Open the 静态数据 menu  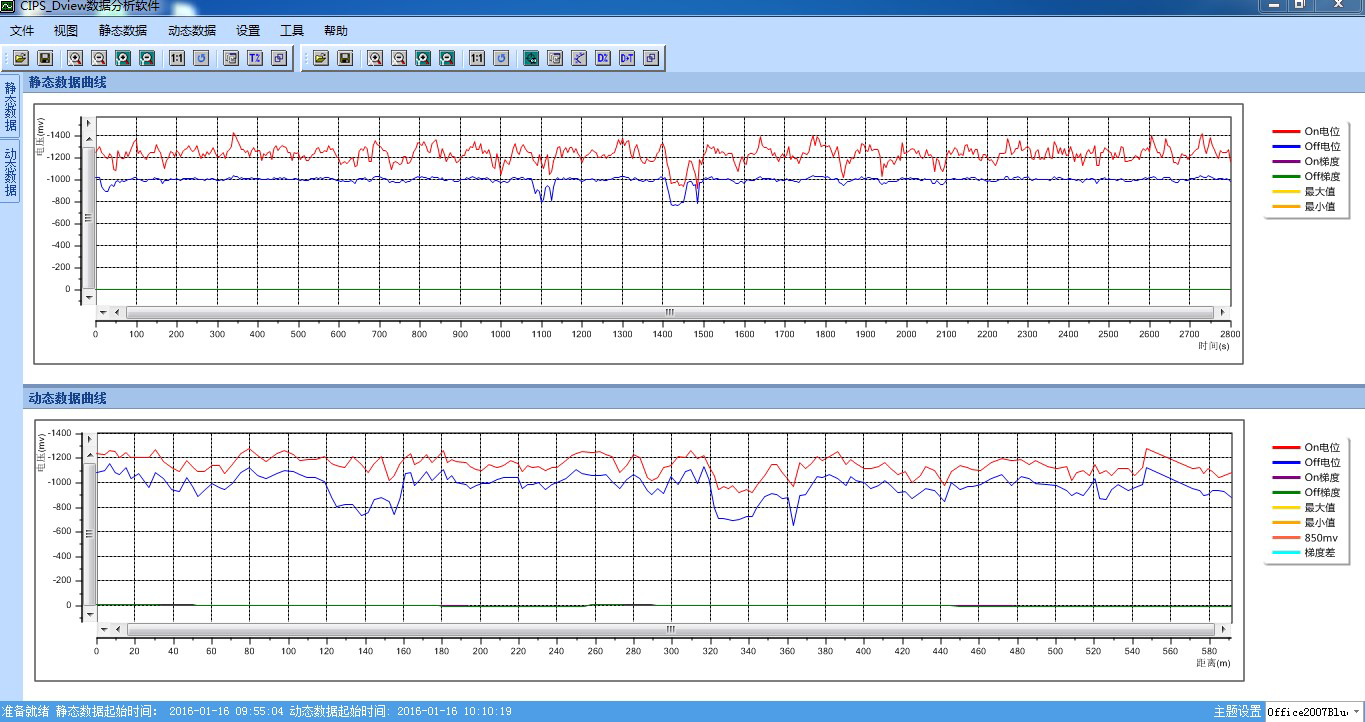point(122,30)
